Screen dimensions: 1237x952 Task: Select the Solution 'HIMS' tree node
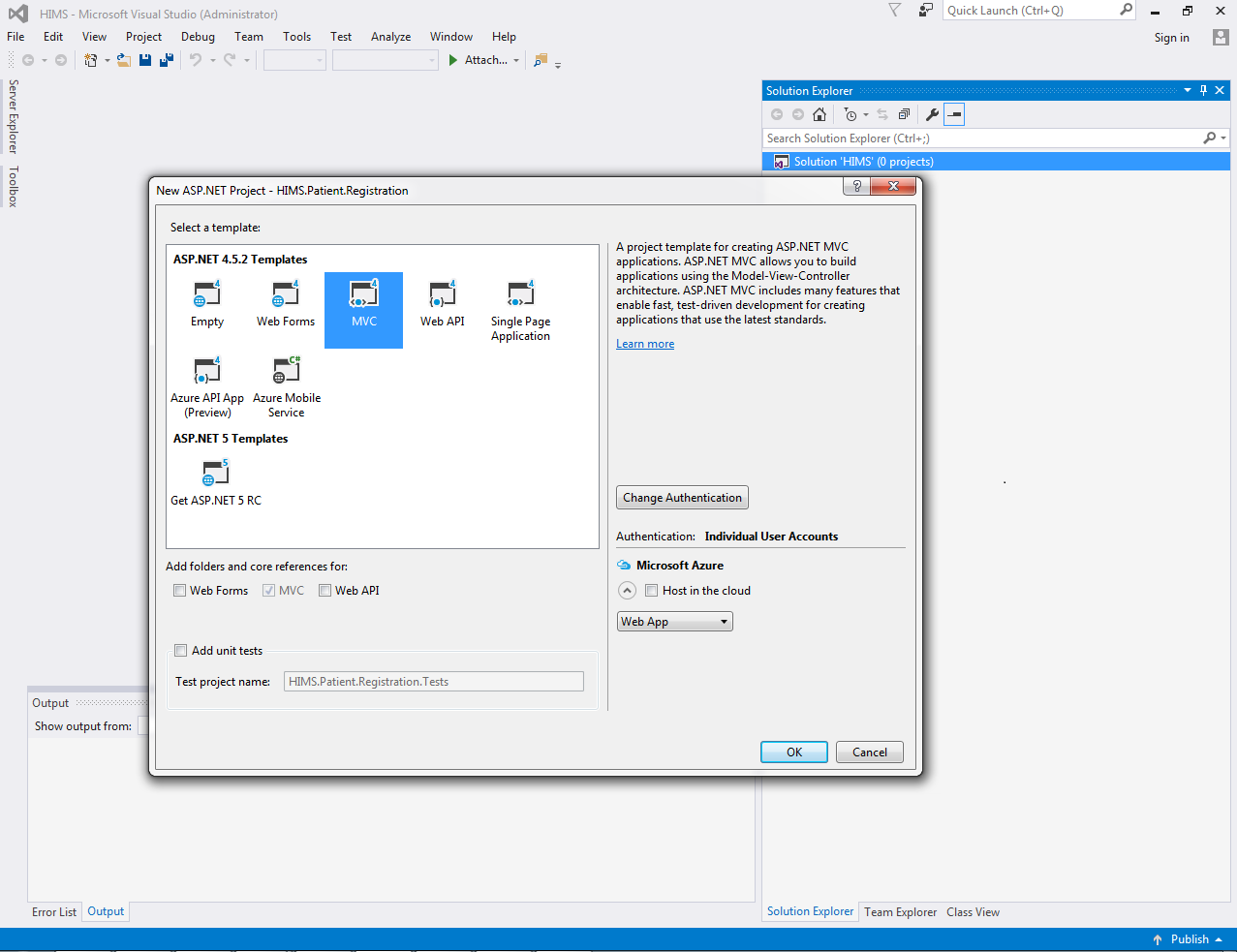[x=996, y=162]
